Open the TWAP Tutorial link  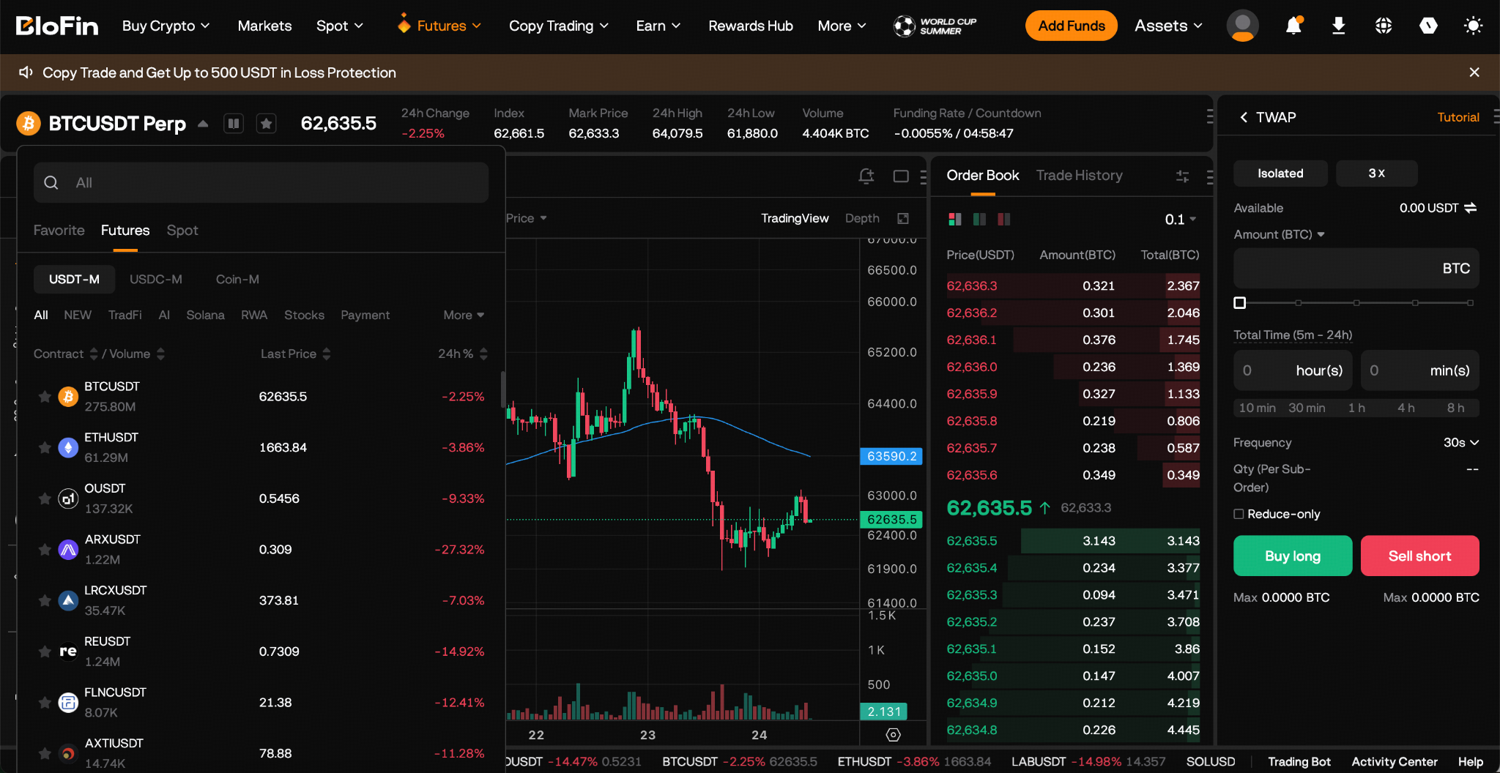1458,117
